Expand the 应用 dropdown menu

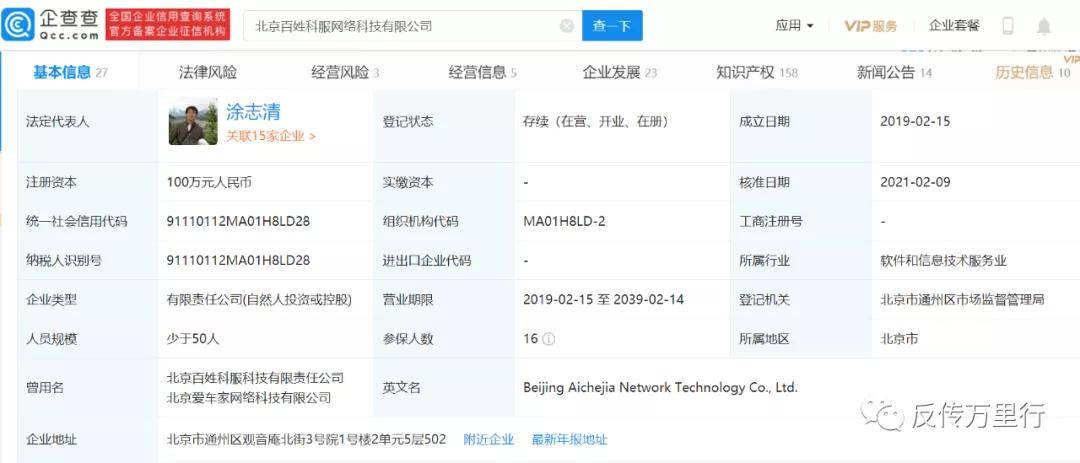tap(794, 25)
